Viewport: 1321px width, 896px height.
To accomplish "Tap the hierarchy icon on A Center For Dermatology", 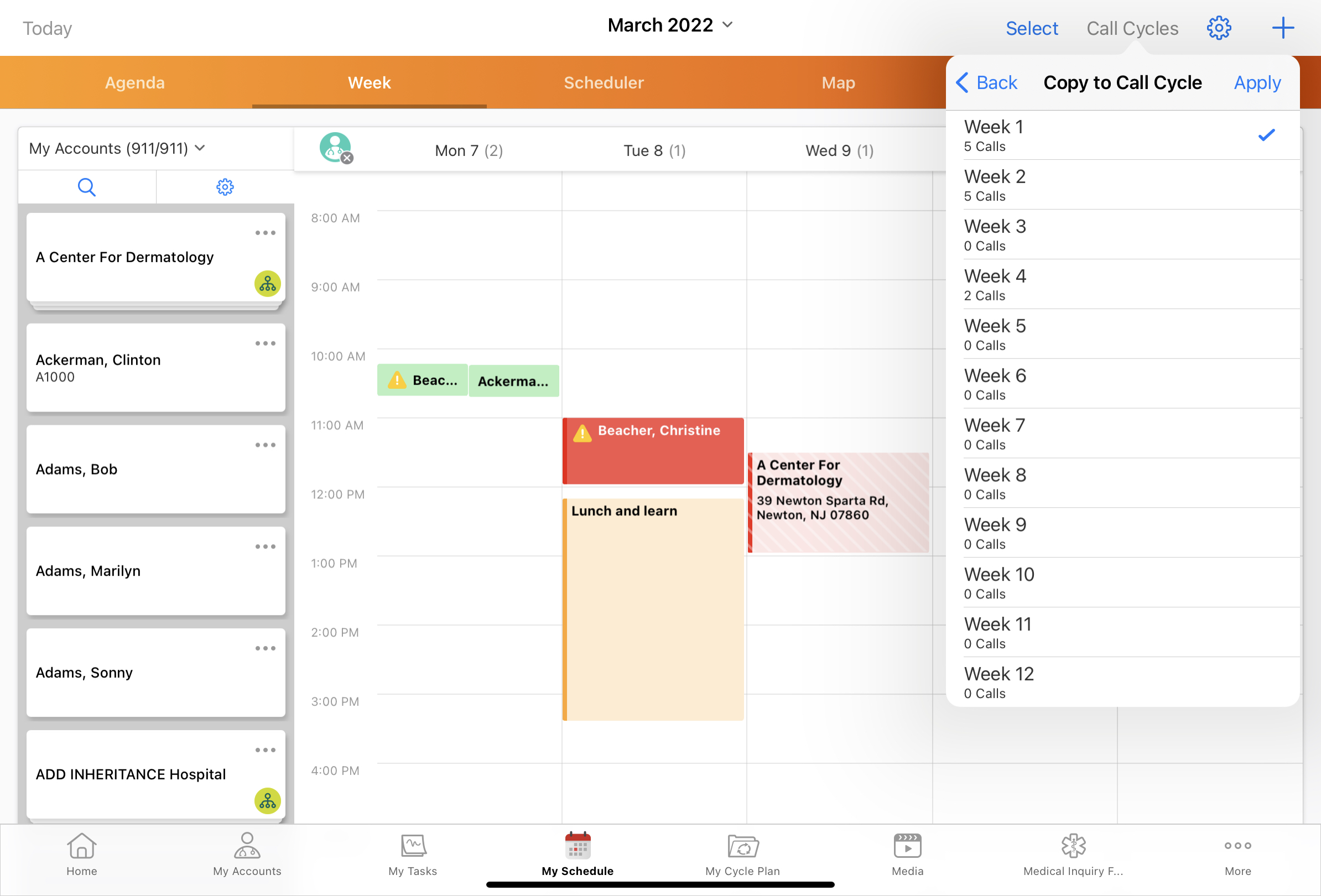I will 267,285.
